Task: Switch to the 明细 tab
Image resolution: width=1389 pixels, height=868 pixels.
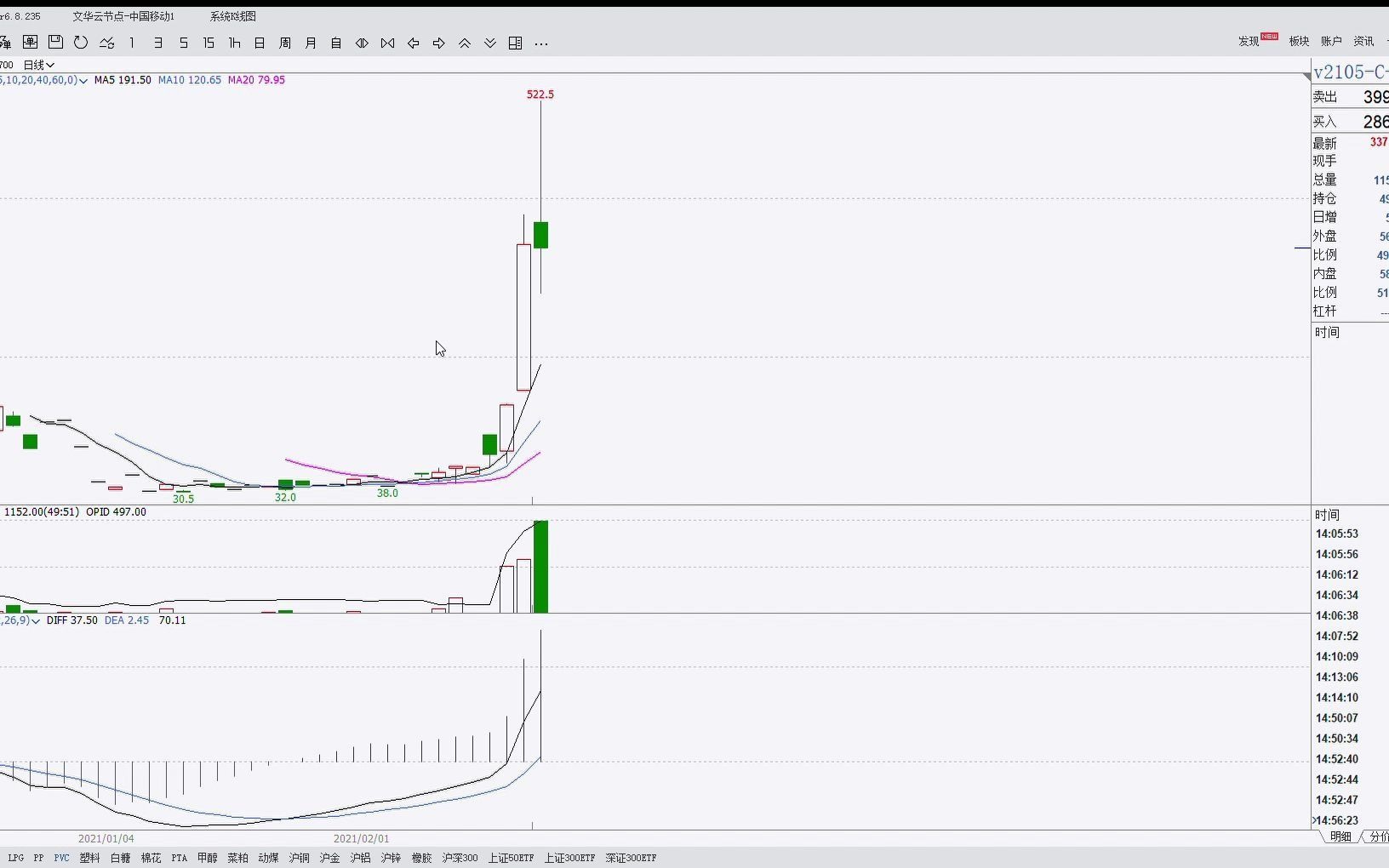Action: click(1340, 837)
